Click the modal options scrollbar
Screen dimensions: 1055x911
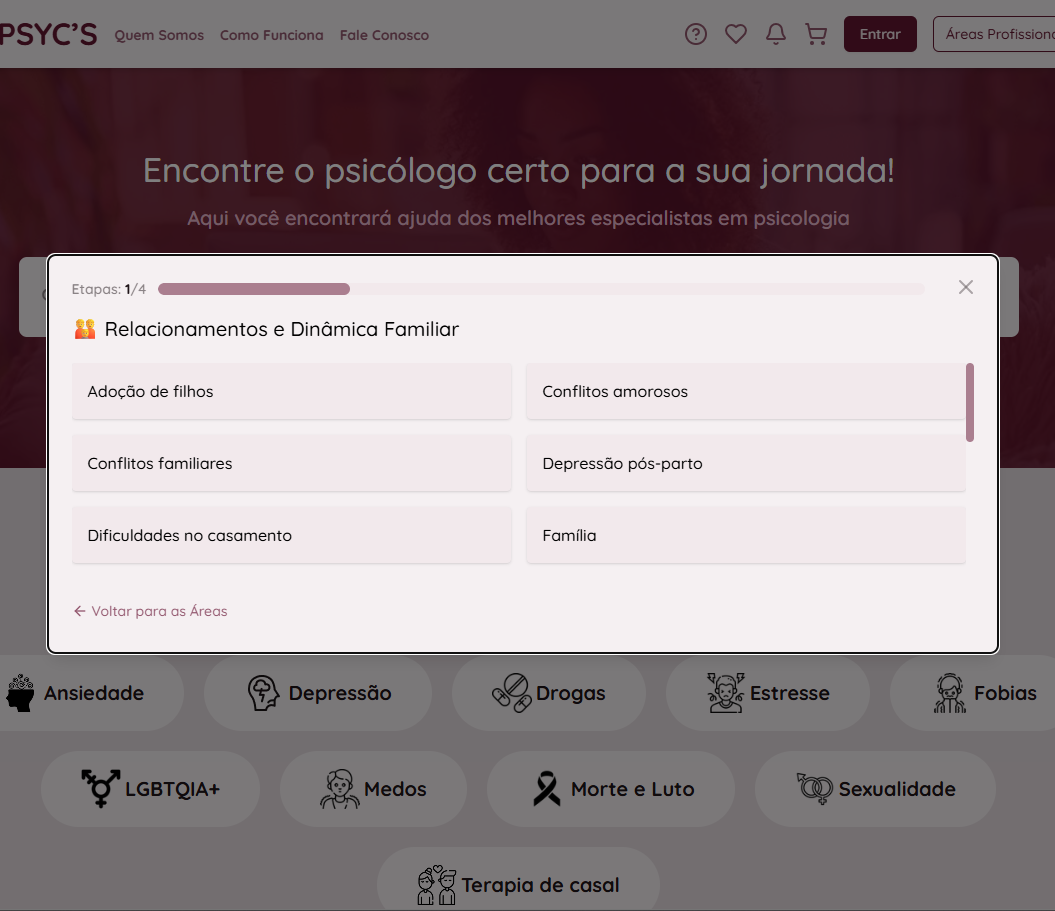pyautogui.click(x=970, y=402)
